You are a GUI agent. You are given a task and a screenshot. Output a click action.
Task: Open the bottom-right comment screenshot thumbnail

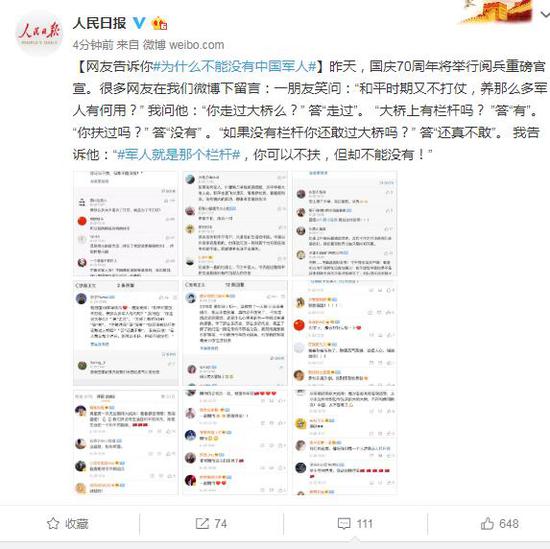[344, 442]
